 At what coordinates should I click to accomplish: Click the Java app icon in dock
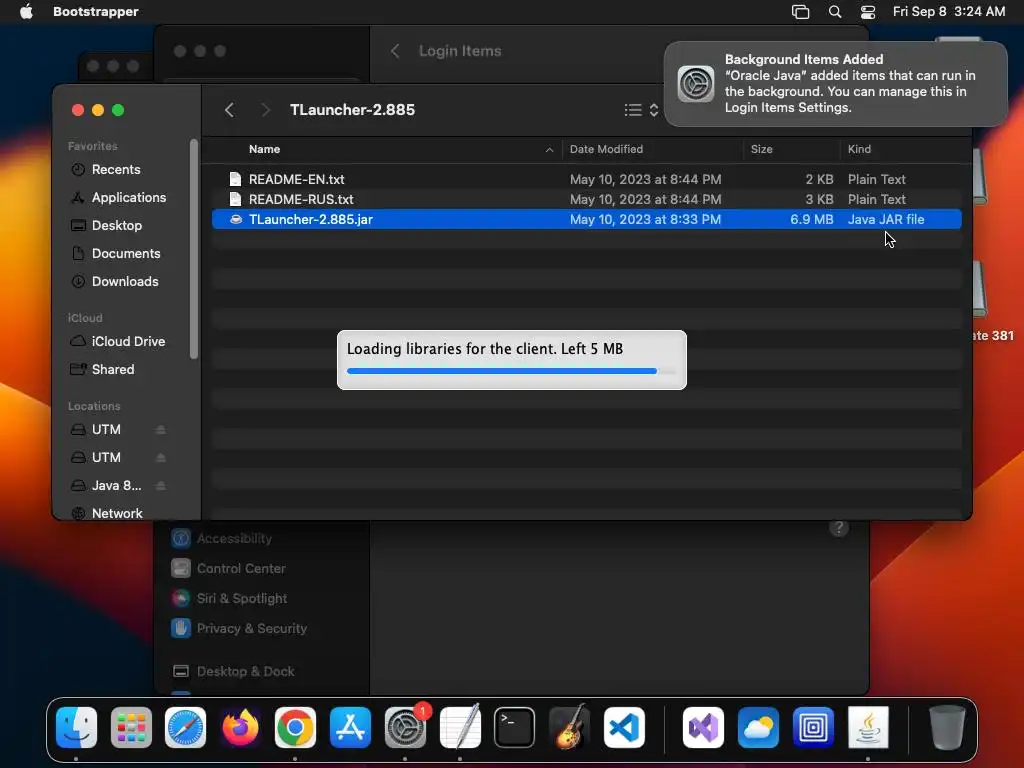(x=868, y=727)
